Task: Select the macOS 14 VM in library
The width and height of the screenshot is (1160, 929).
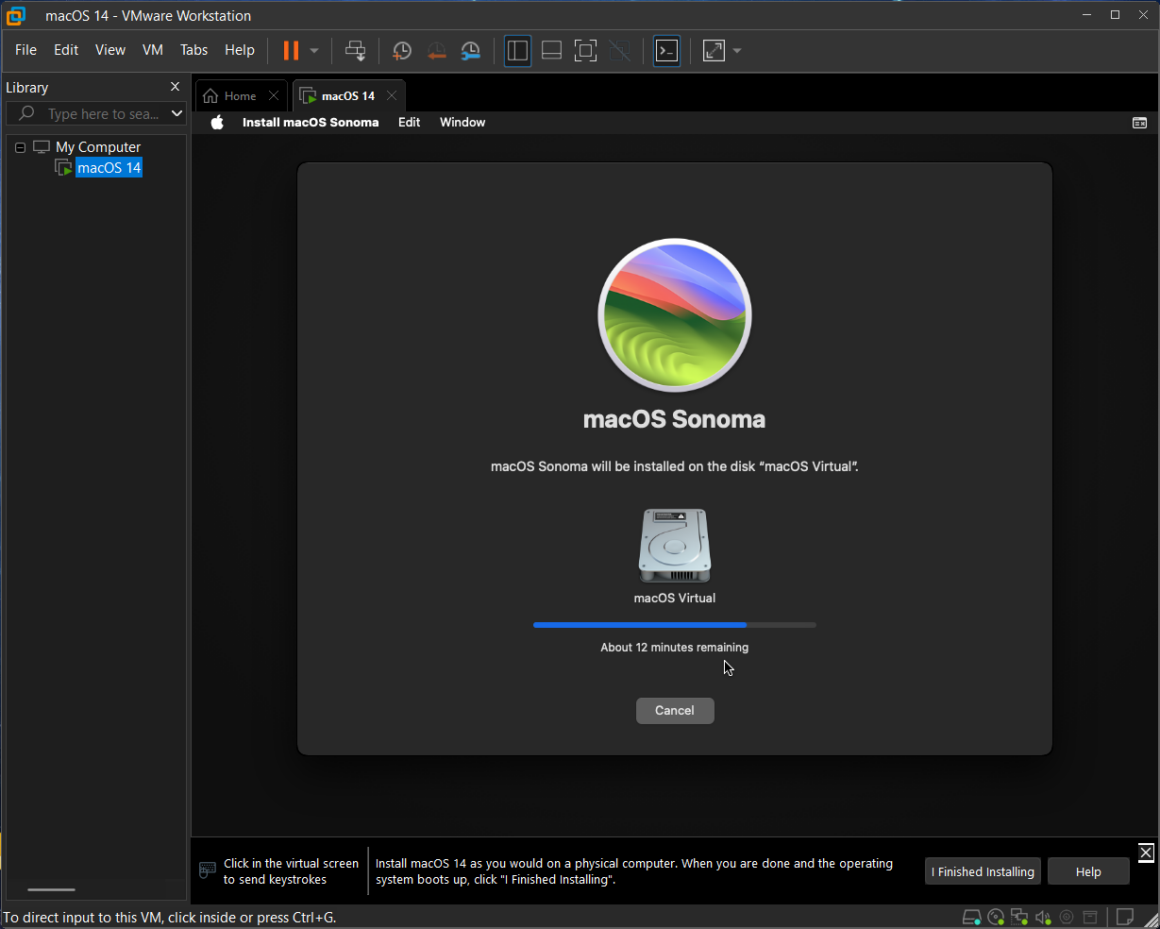Action: 109,168
